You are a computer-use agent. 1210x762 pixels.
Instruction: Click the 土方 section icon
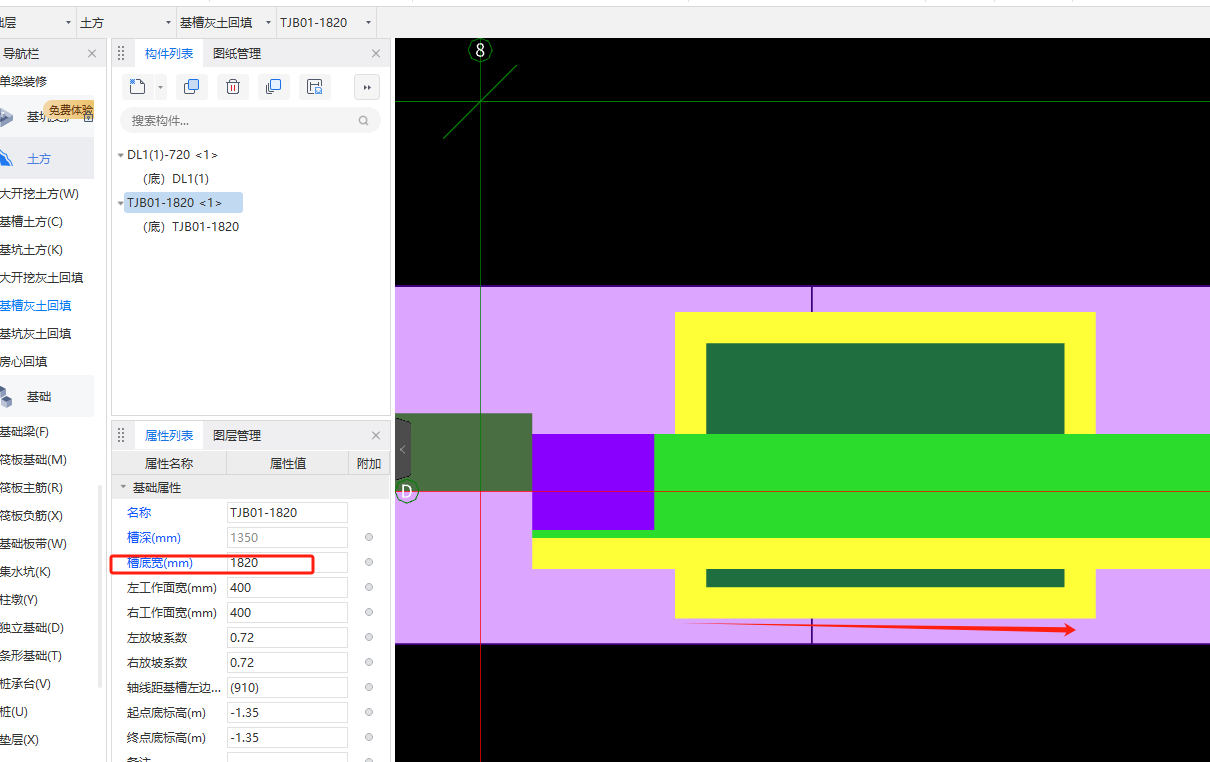[6, 159]
